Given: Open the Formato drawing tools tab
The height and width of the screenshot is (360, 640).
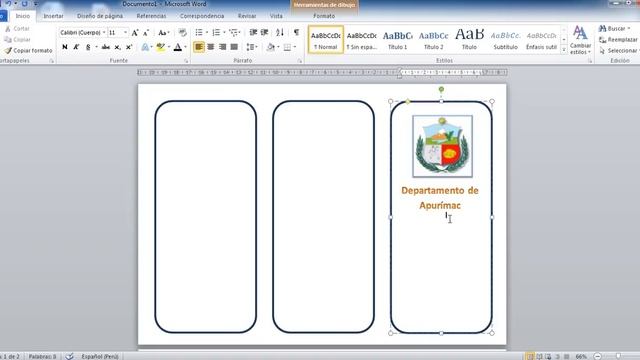Looking at the screenshot, I should pyautogui.click(x=324, y=16).
